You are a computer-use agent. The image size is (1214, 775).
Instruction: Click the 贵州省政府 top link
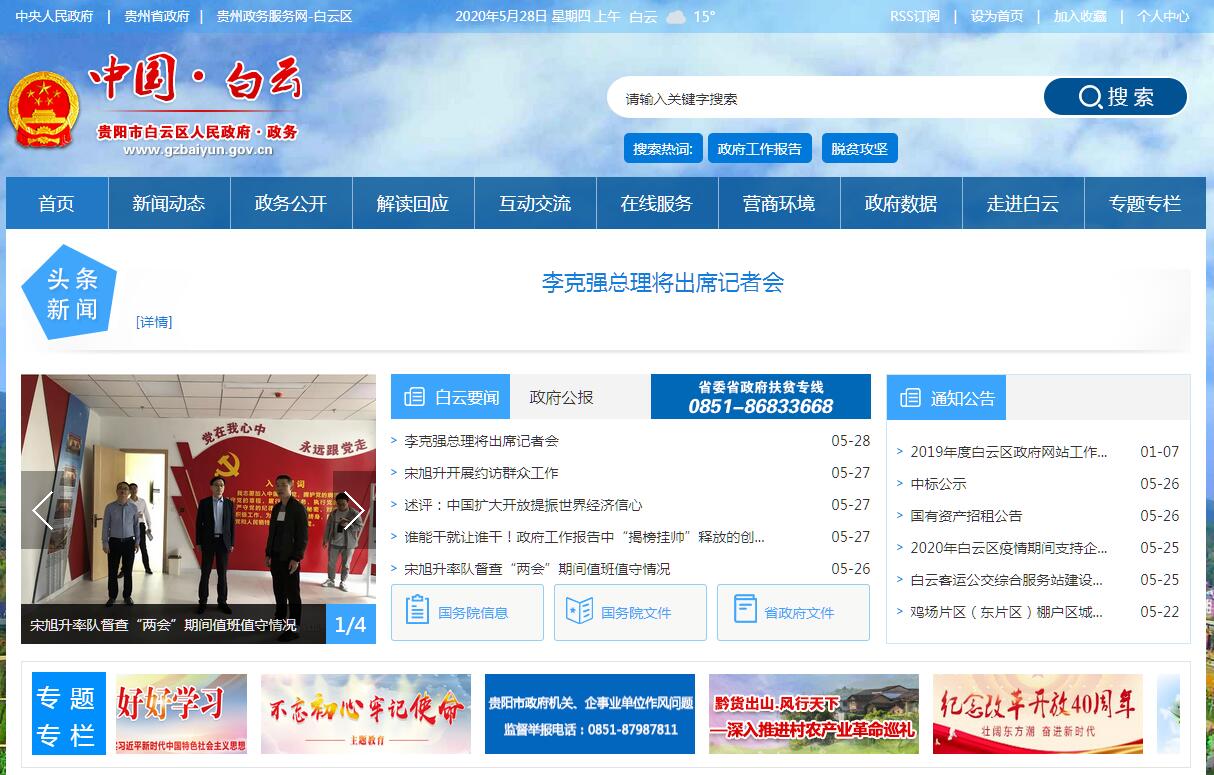pos(157,16)
